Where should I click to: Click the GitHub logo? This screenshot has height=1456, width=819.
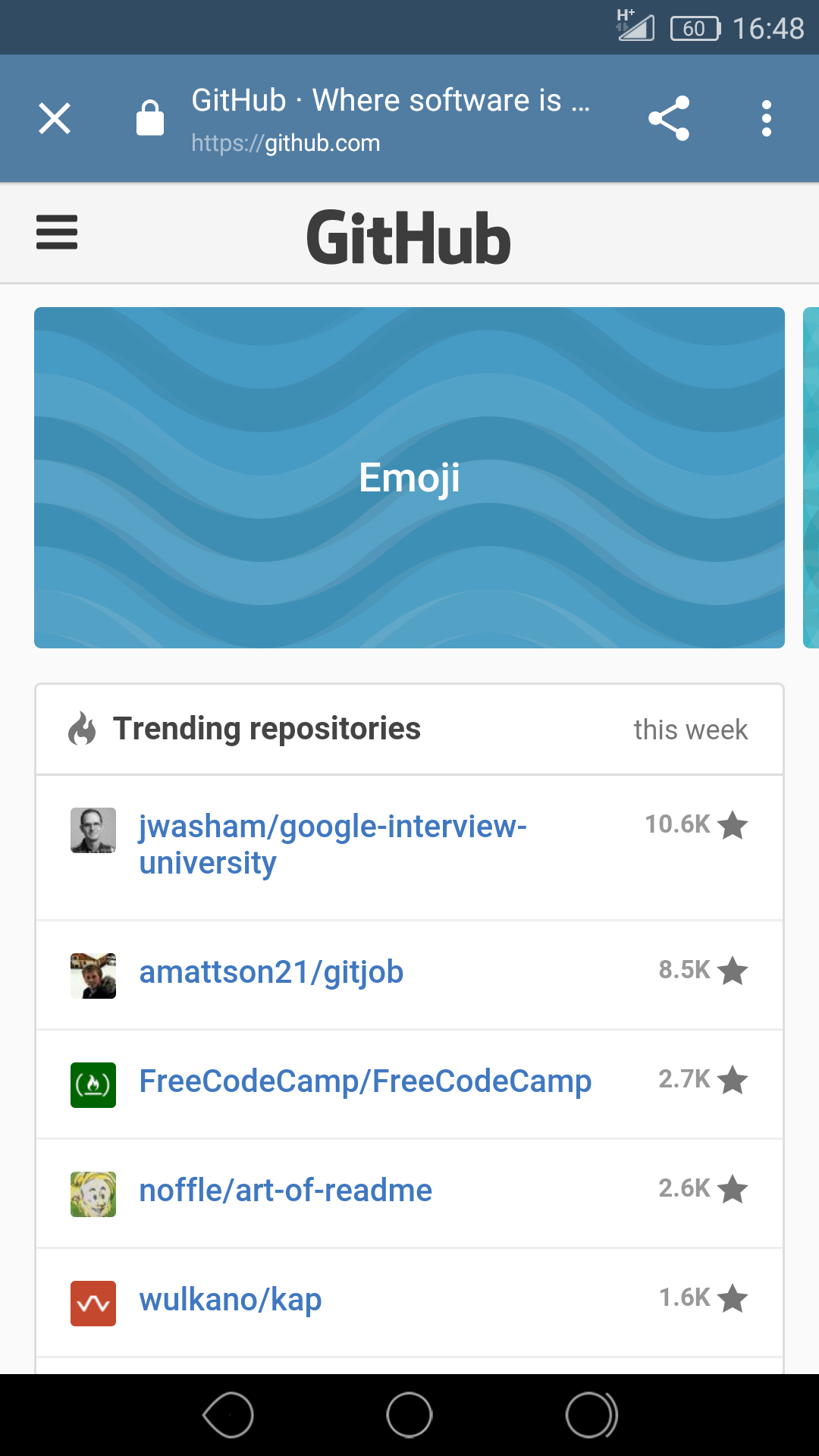(409, 238)
